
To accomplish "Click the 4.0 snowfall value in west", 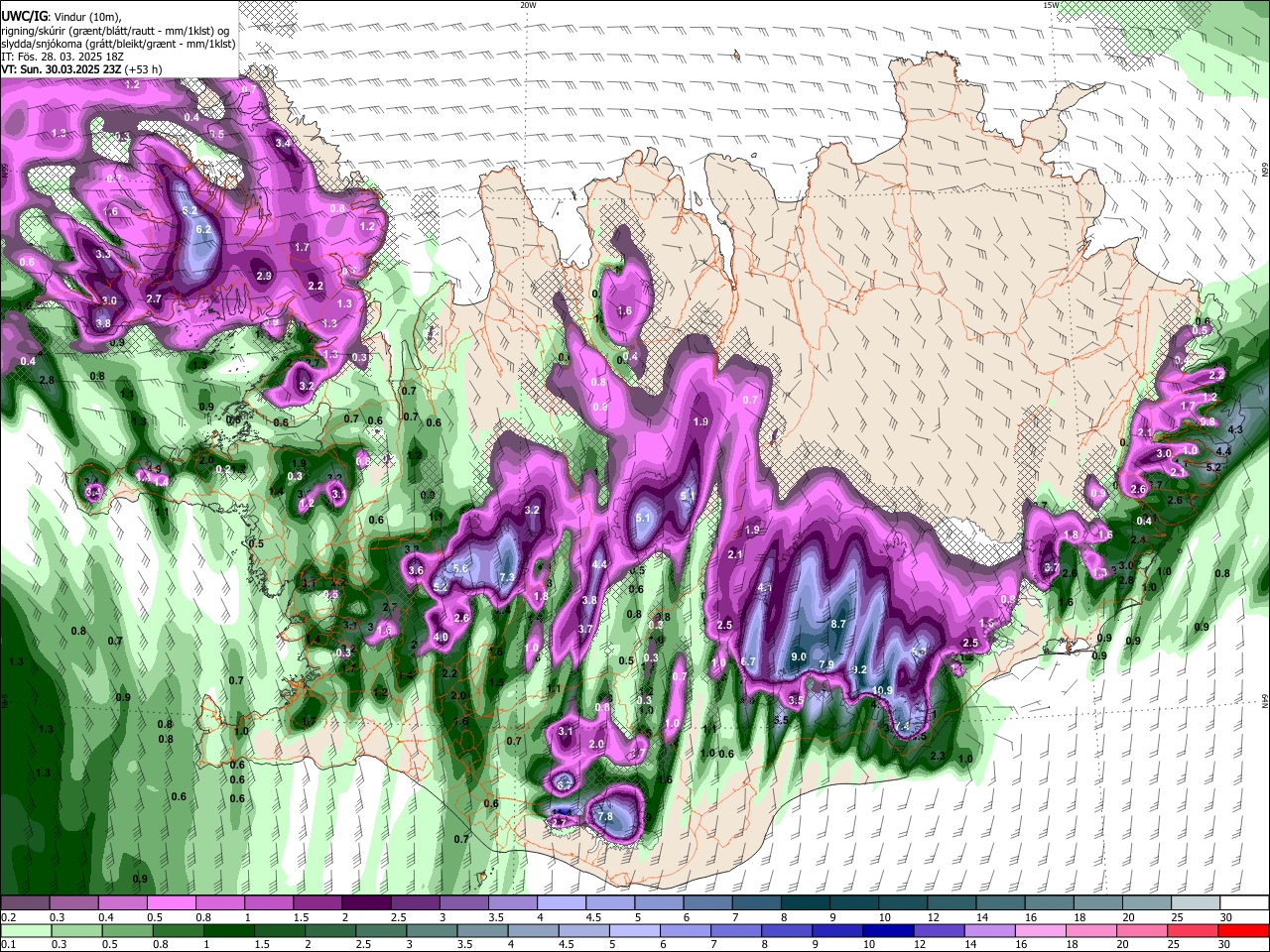I will [442, 637].
